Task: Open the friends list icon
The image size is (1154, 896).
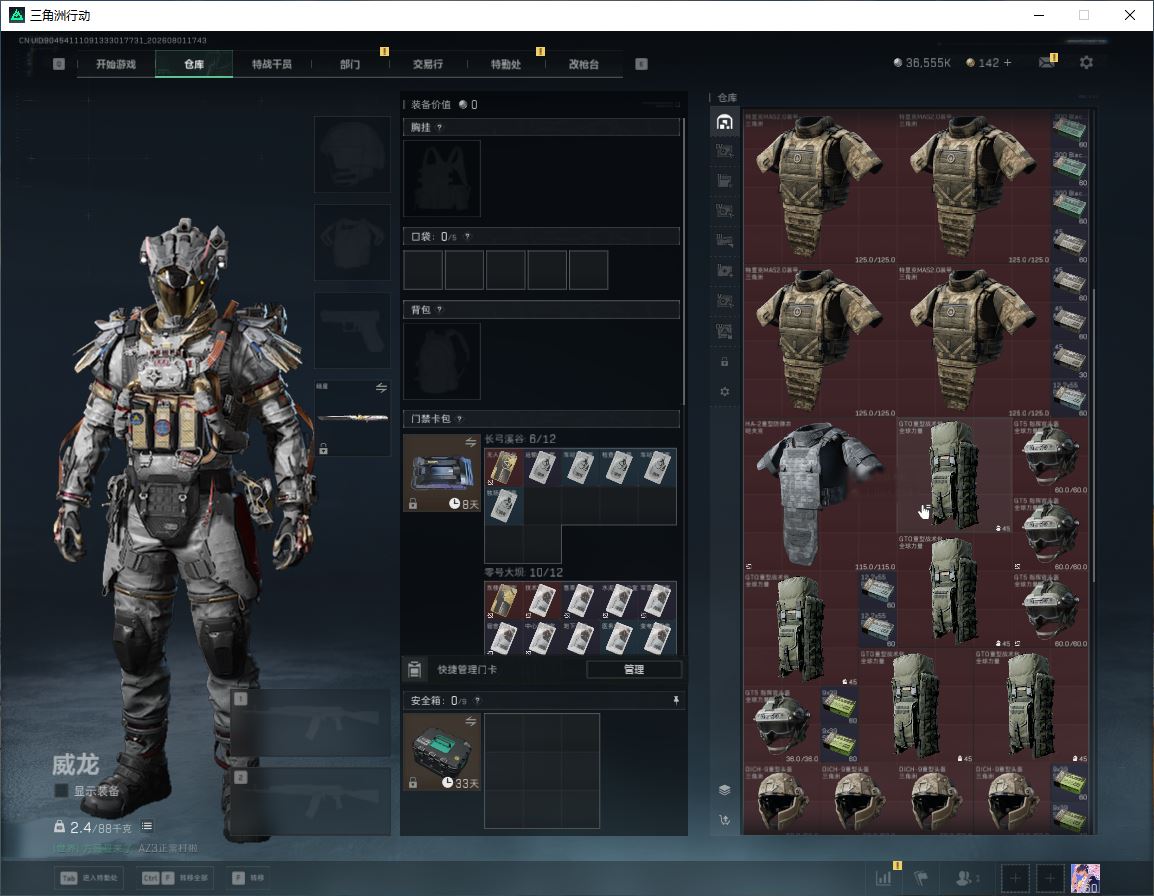Action: point(967,878)
